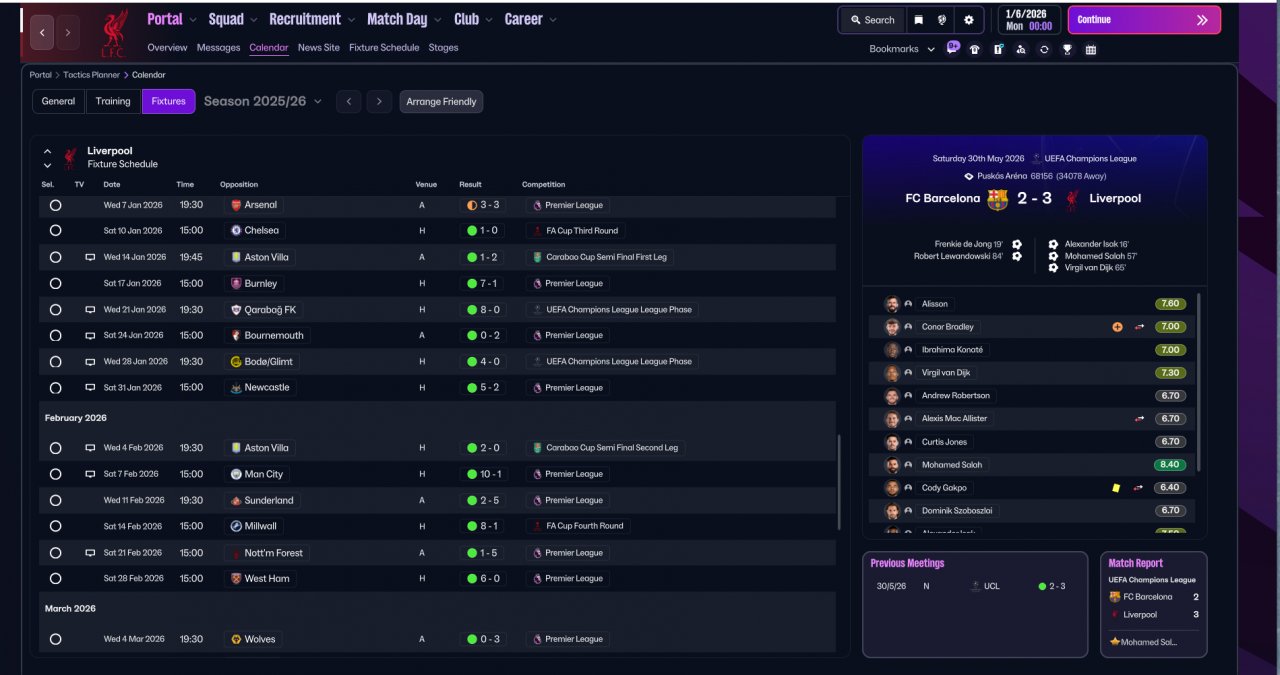Click the scouting magnifier person icon
Image resolution: width=1280 pixels, height=675 pixels.
click(x=1021, y=49)
